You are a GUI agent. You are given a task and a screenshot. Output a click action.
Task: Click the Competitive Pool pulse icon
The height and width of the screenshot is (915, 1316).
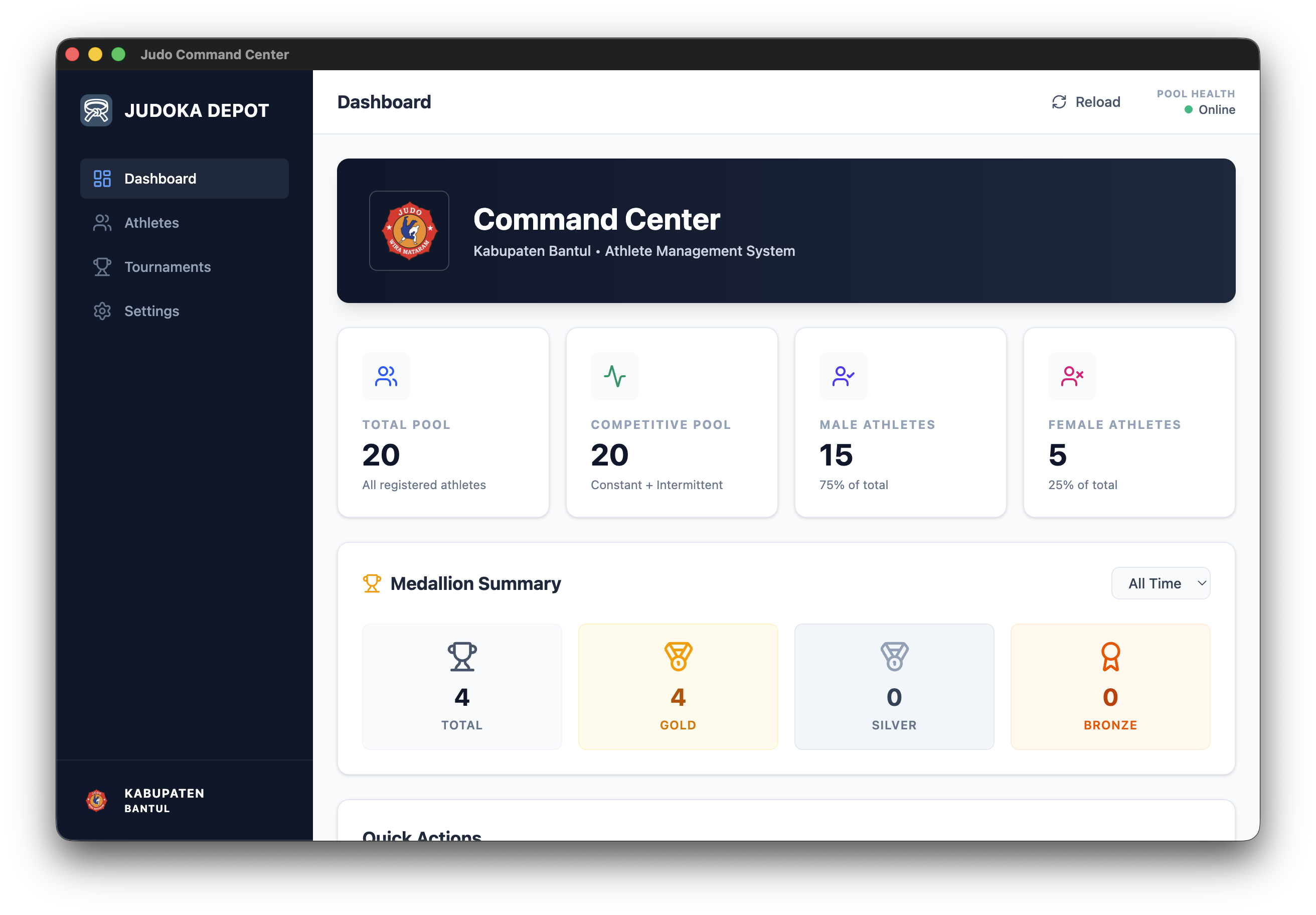614,376
